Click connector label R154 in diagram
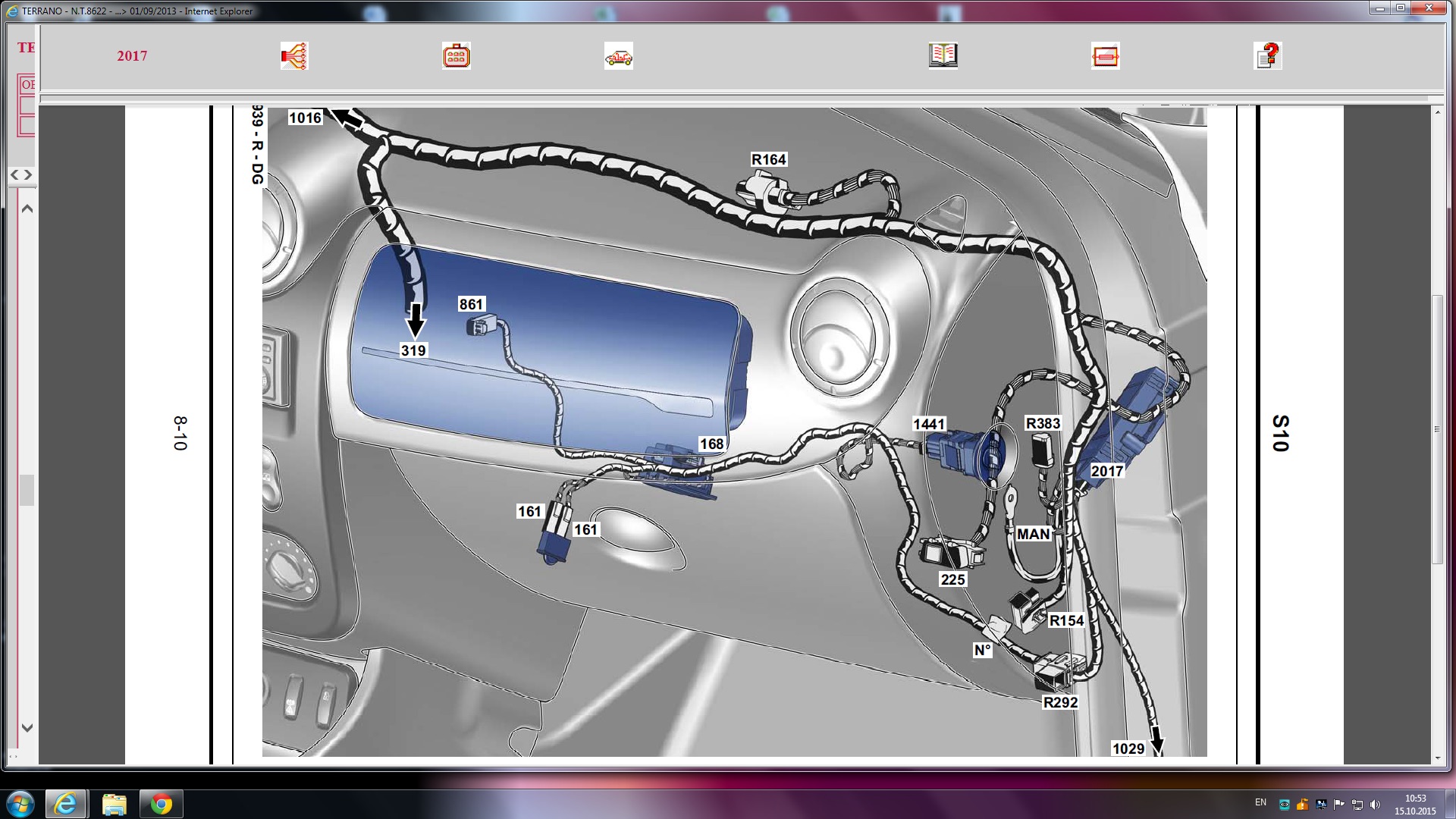 click(1066, 620)
